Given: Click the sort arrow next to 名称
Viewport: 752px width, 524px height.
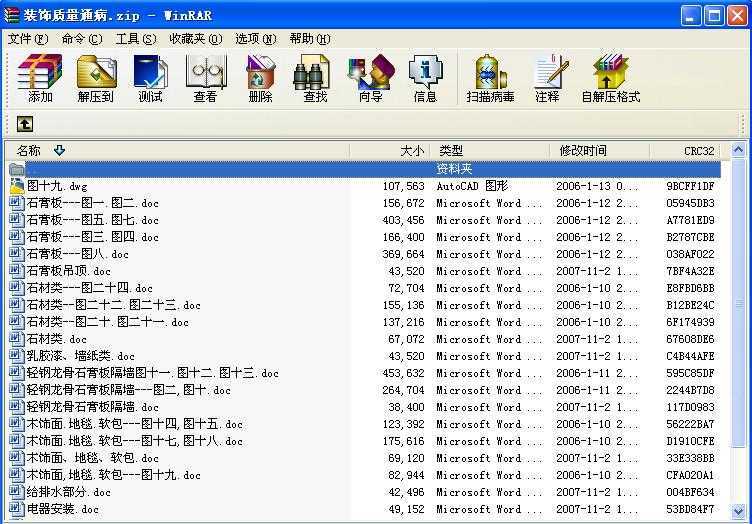Looking at the screenshot, I should tap(59, 151).
